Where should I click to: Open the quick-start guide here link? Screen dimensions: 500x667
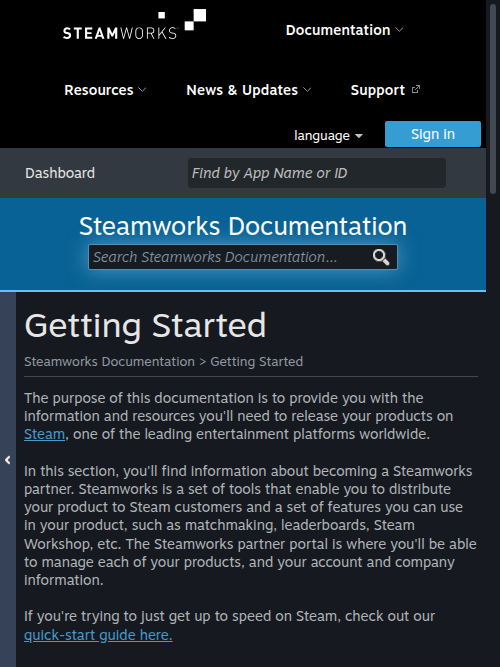98,635
